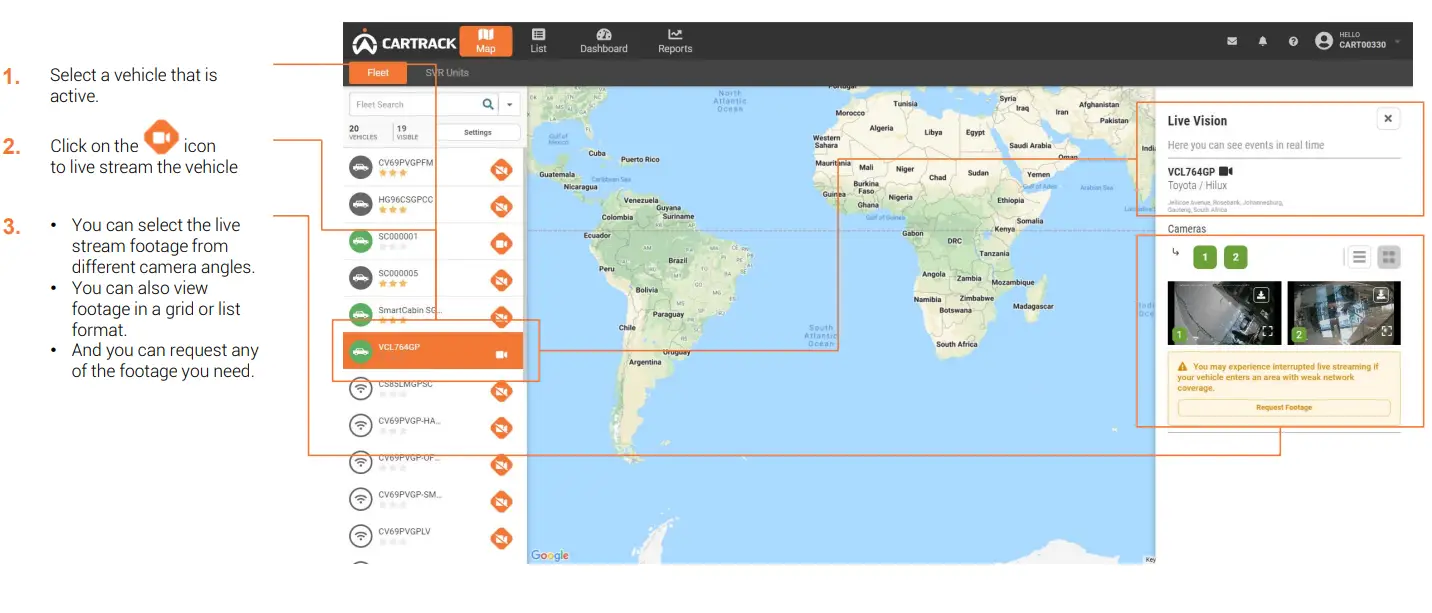
Task: Click Brazil label on the map
Action: pyautogui.click(x=677, y=260)
